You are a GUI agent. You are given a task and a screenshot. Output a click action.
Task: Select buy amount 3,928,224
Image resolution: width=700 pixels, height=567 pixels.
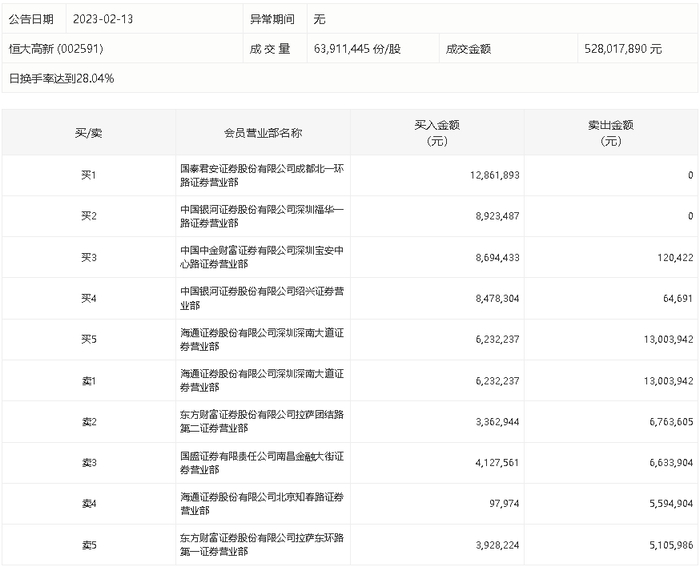[x=497, y=545]
